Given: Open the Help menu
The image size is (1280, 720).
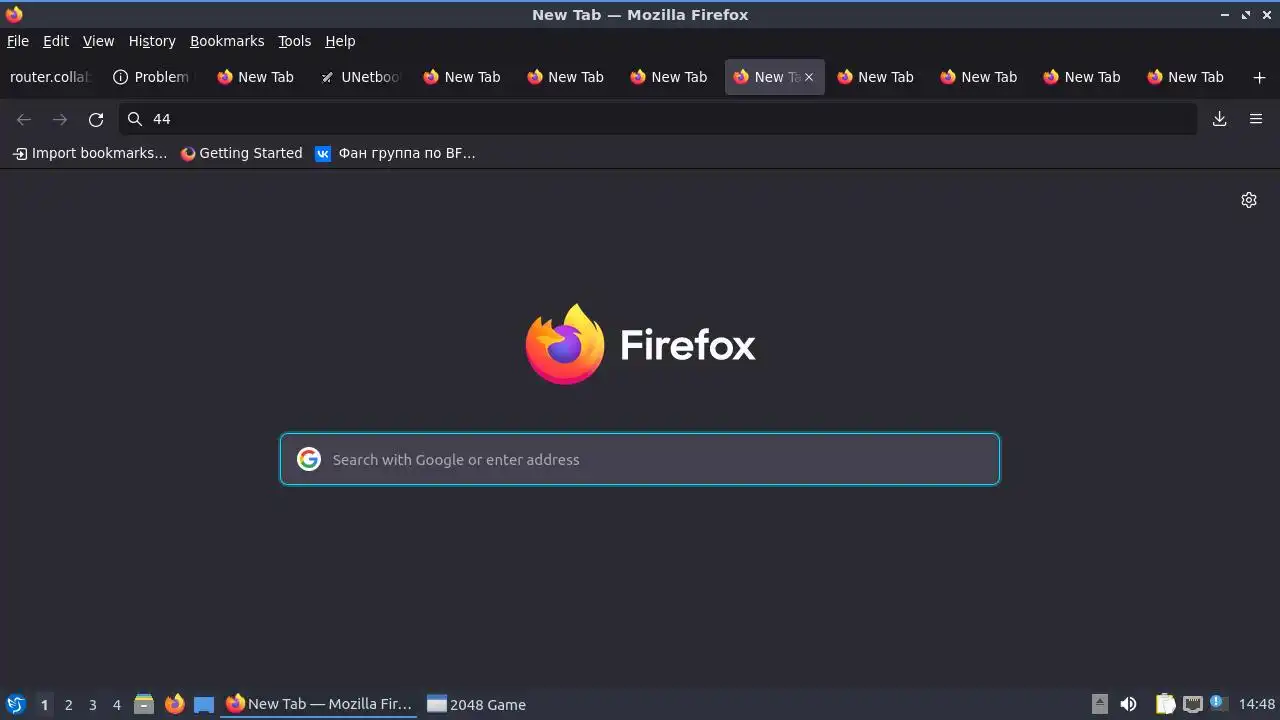Looking at the screenshot, I should click(340, 41).
